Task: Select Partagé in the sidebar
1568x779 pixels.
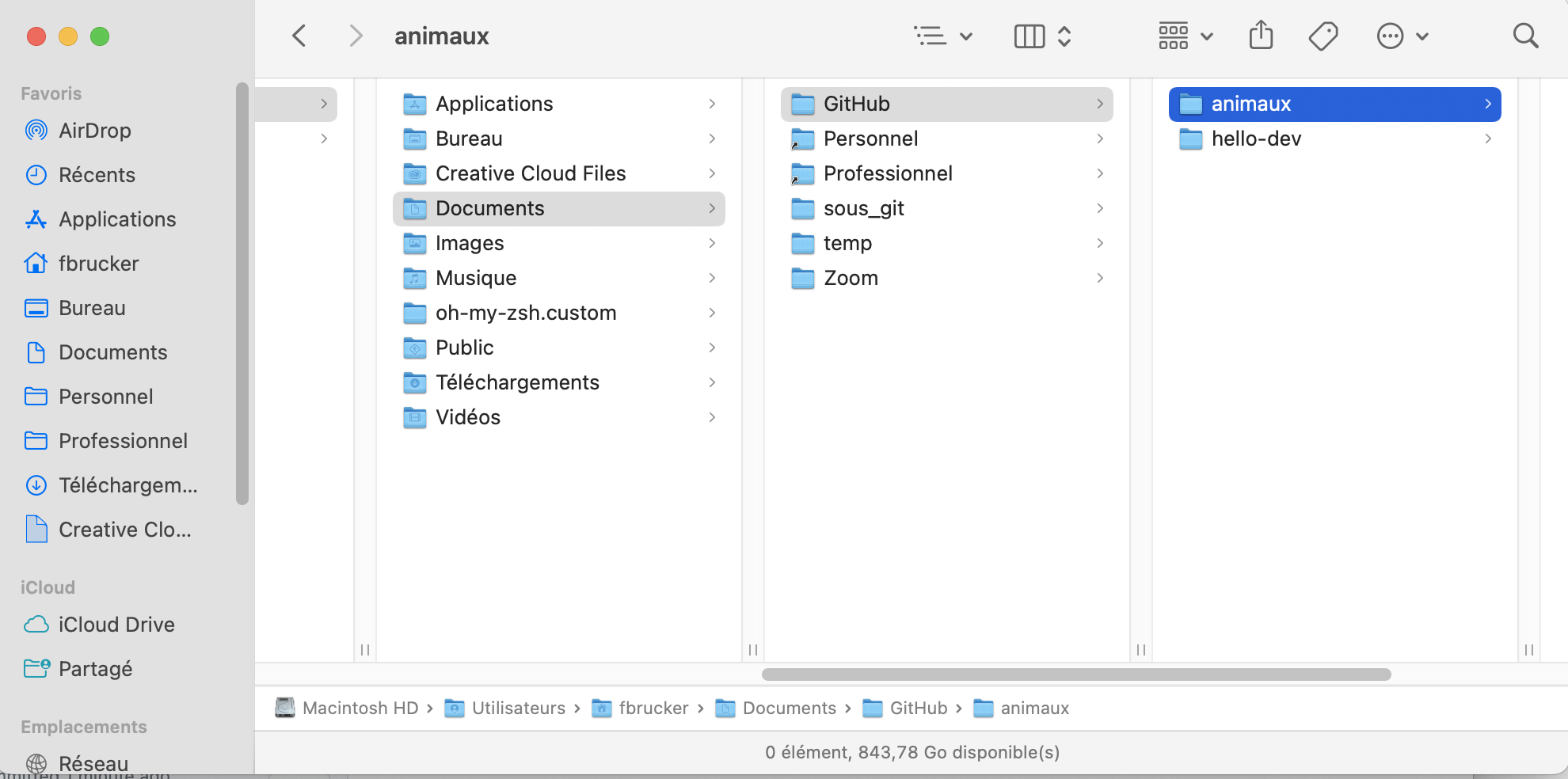Action: tap(95, 669)
